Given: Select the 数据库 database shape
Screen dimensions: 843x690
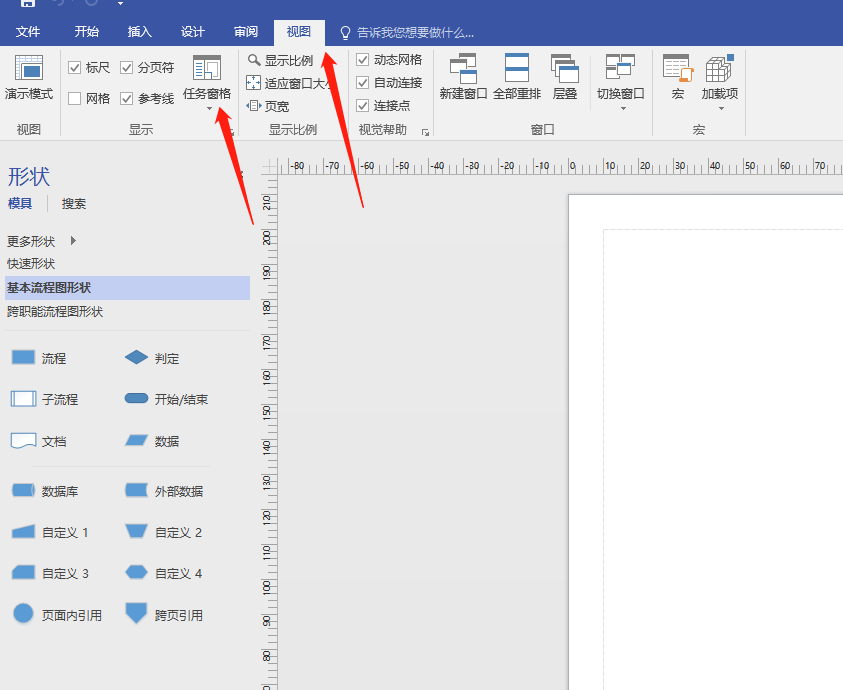Looking at the screenshot, I should (23, 490).
